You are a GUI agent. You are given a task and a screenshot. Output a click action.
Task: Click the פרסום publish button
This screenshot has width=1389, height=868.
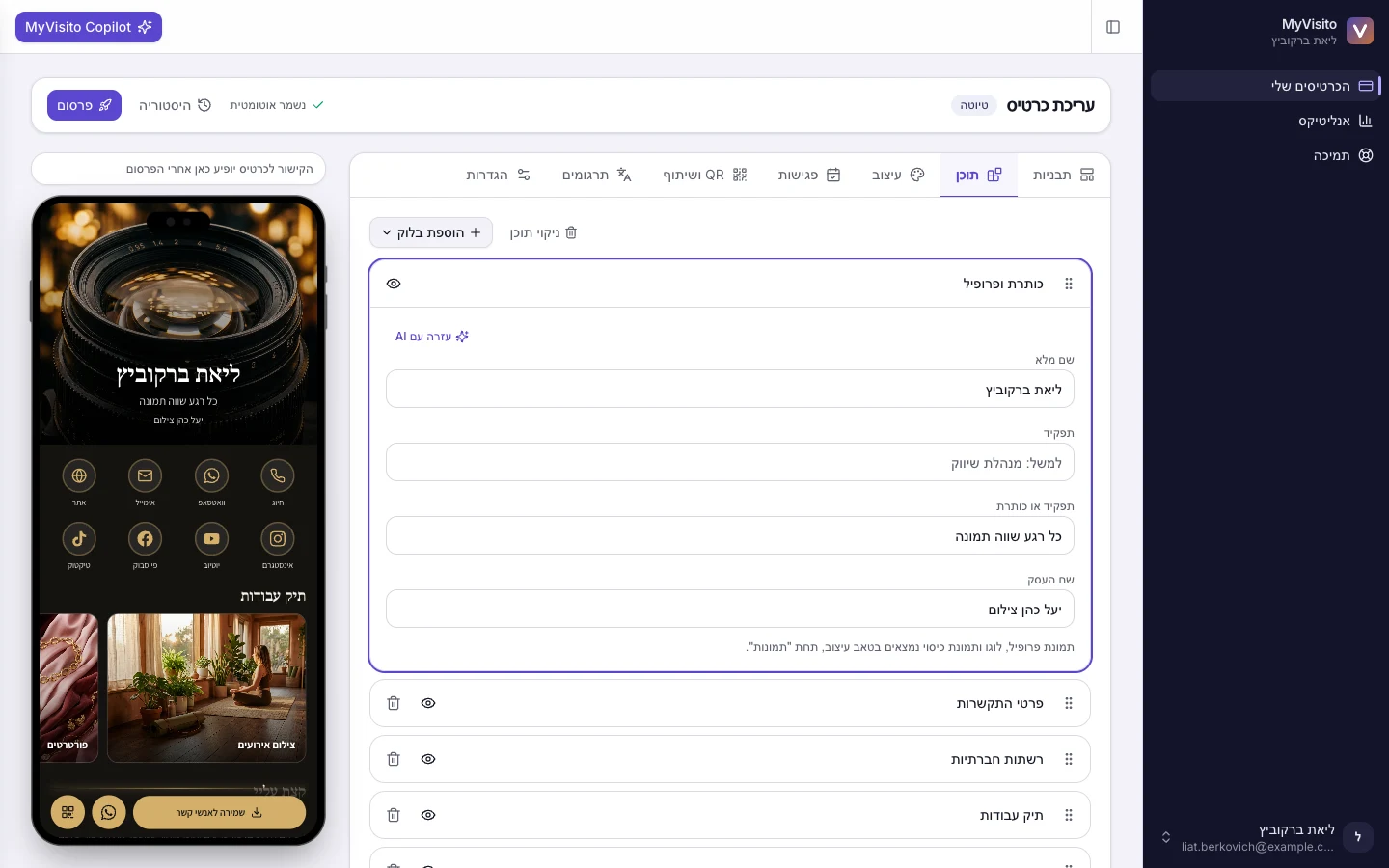(x=84, y=105)
